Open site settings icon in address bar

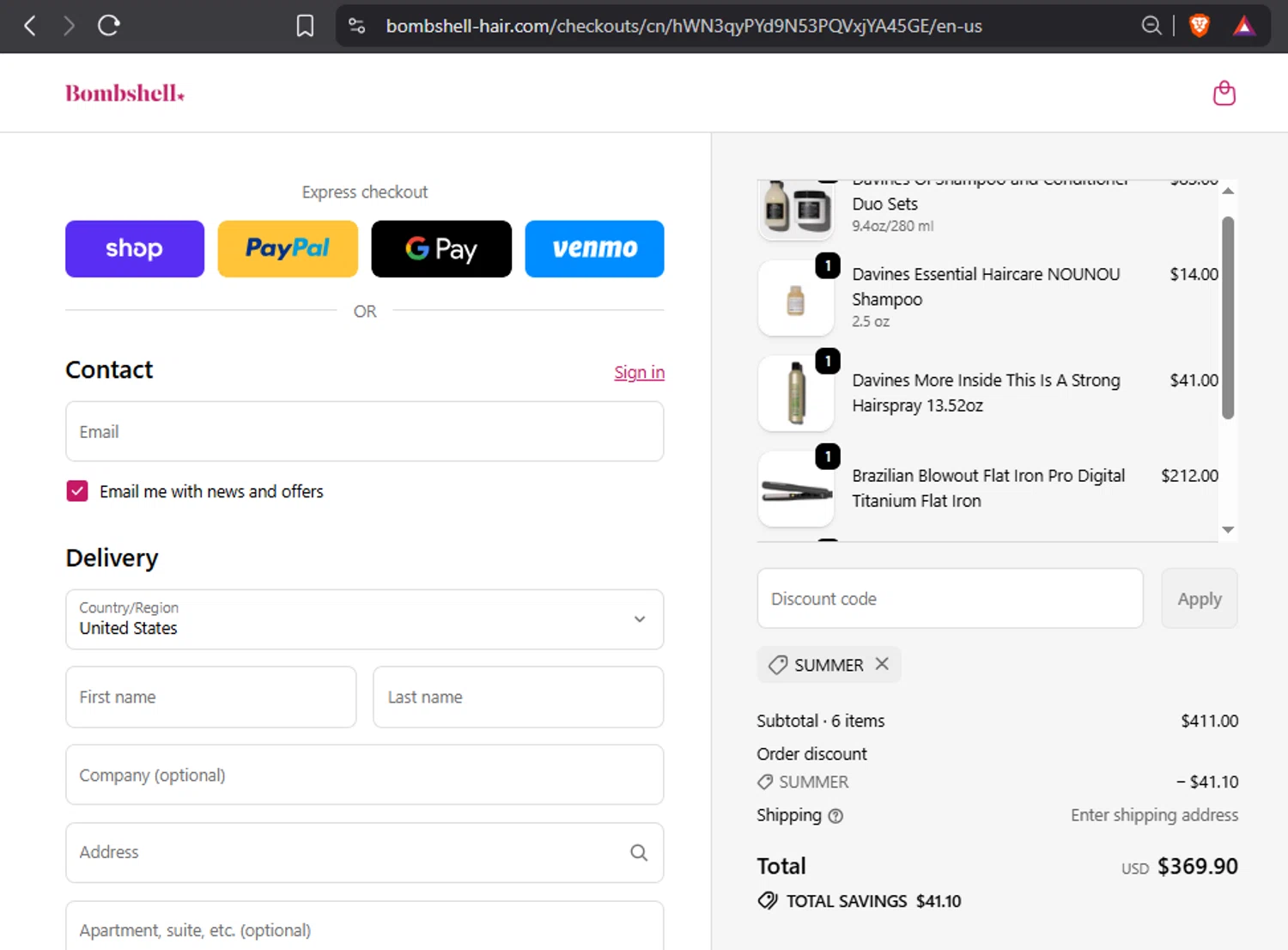point(357,26)
